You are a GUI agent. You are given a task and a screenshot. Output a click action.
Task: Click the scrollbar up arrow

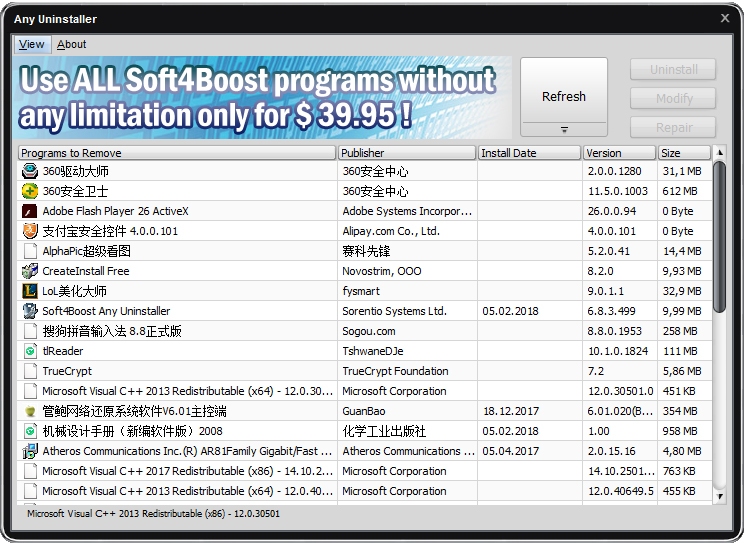tap(720, 152)
